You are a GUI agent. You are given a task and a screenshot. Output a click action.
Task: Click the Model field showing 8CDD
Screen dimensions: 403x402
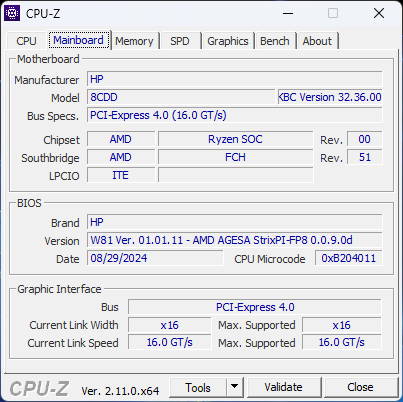tap(181, 97)
